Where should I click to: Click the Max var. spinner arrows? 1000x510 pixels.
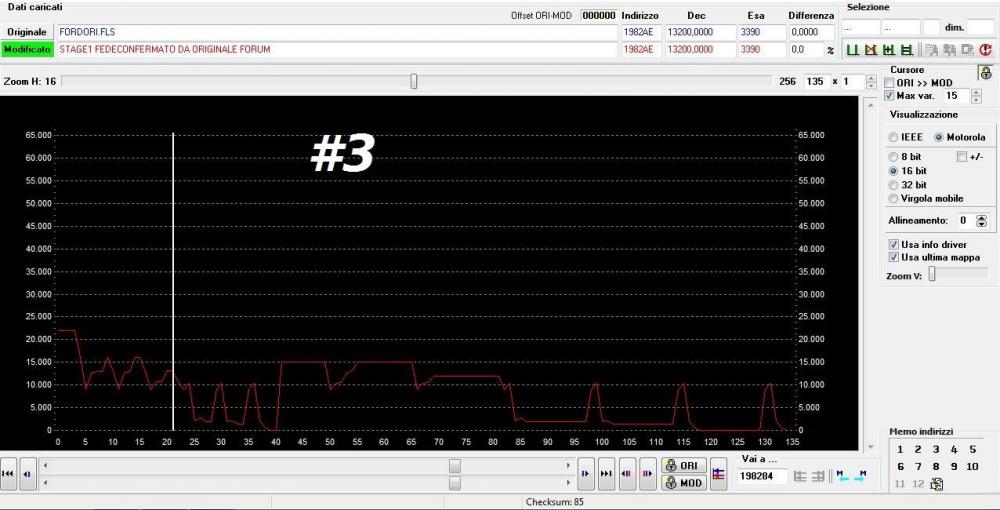(x=976, y=96)
